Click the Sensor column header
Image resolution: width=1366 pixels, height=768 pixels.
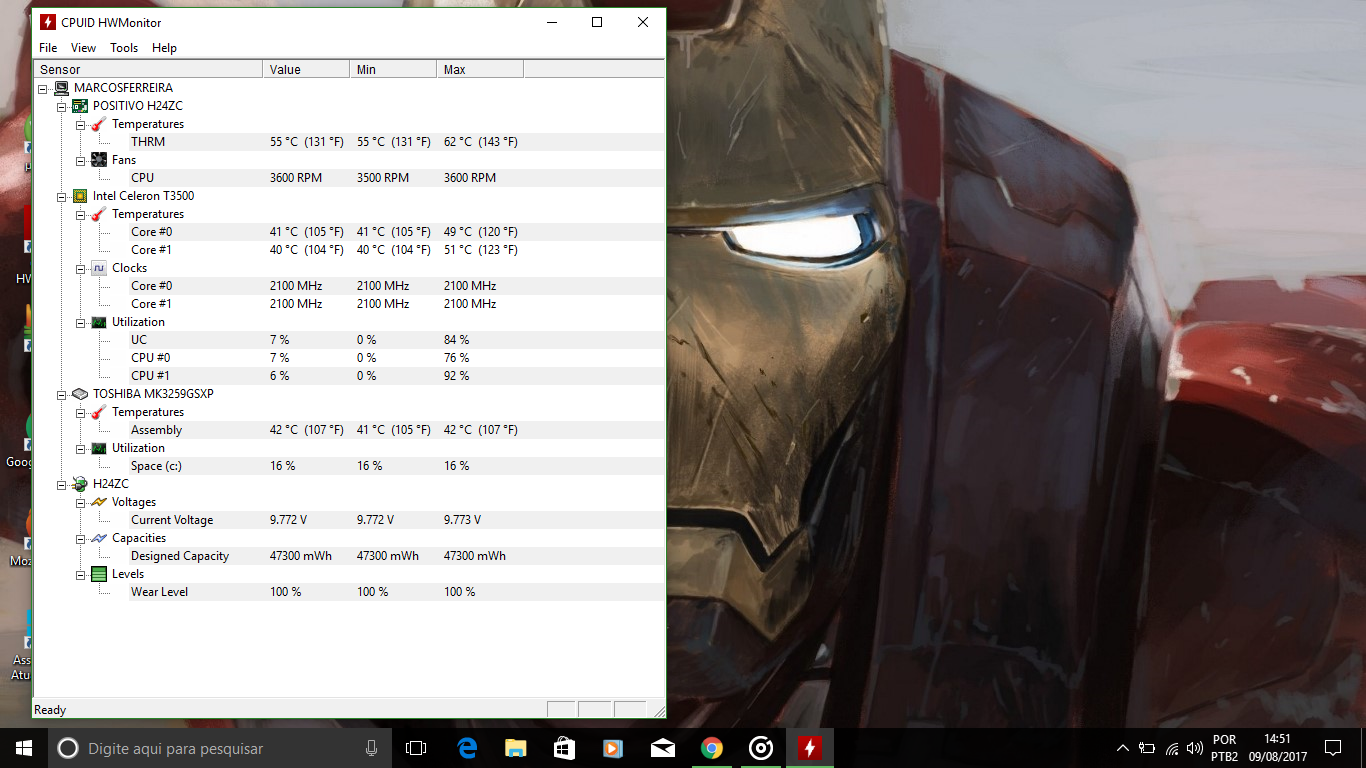coord(149,69)
